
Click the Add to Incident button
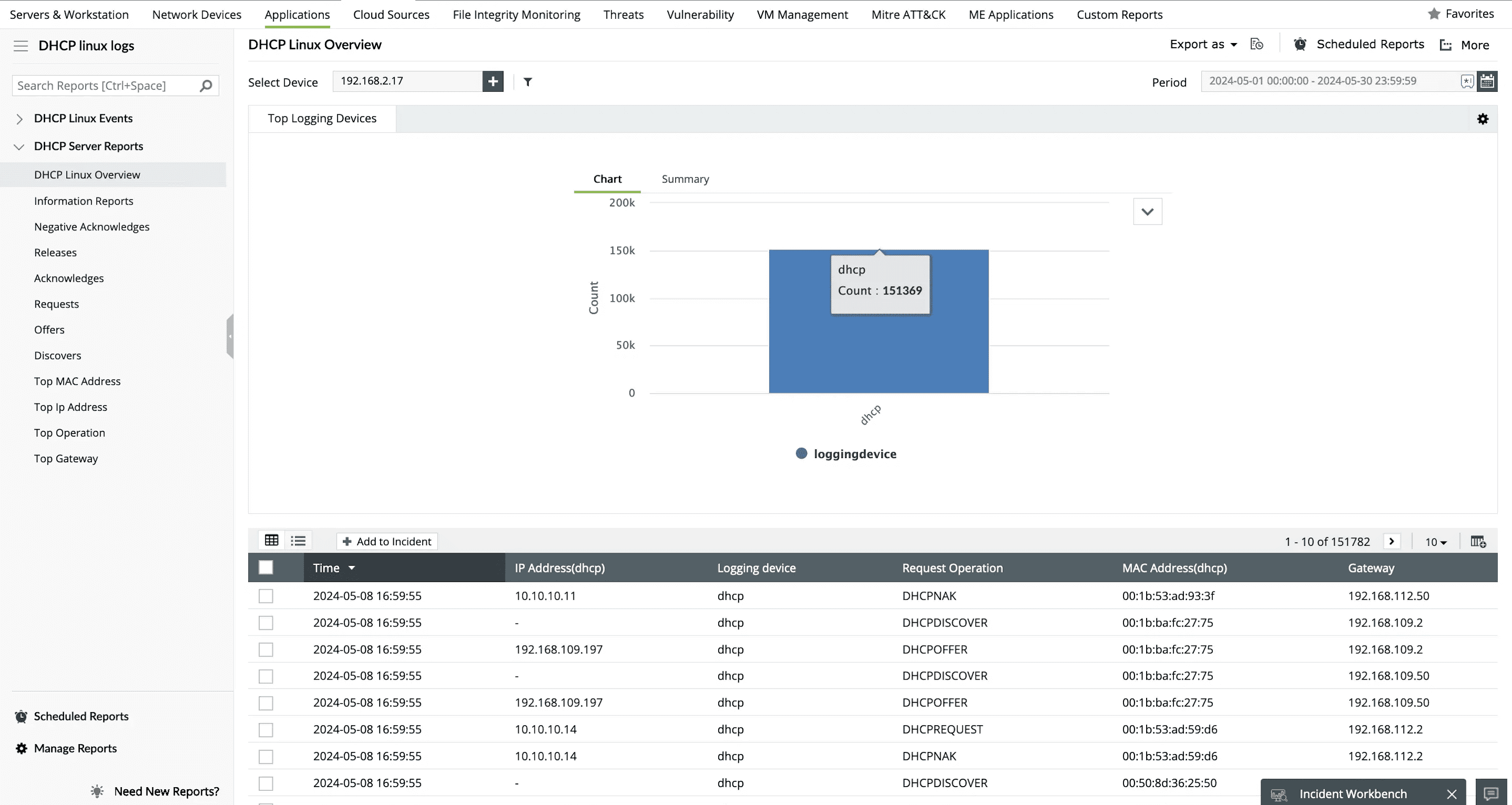pos(387,541)
